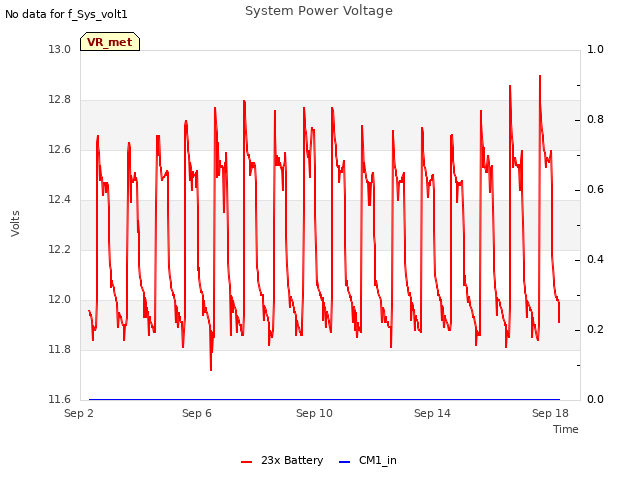Click the Sep 2 x-axis tick label
640x480 pixels.
point(79,413)
